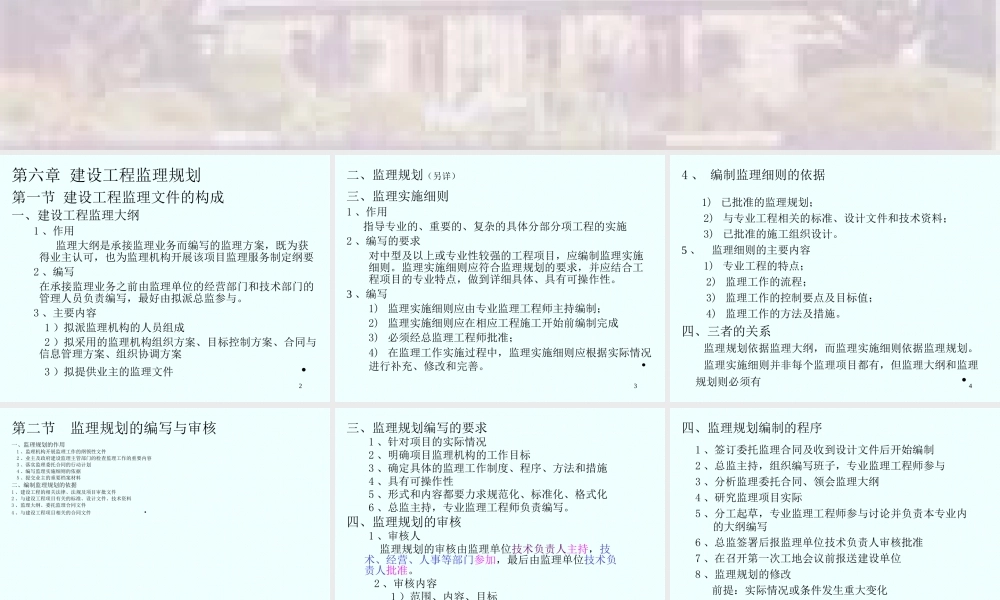Image resolution: width=1000 pixels, height=600 pixels.
Task: Click the line 3、分析监理委托合同、领会监理大纲
Action: click(787, 482)
